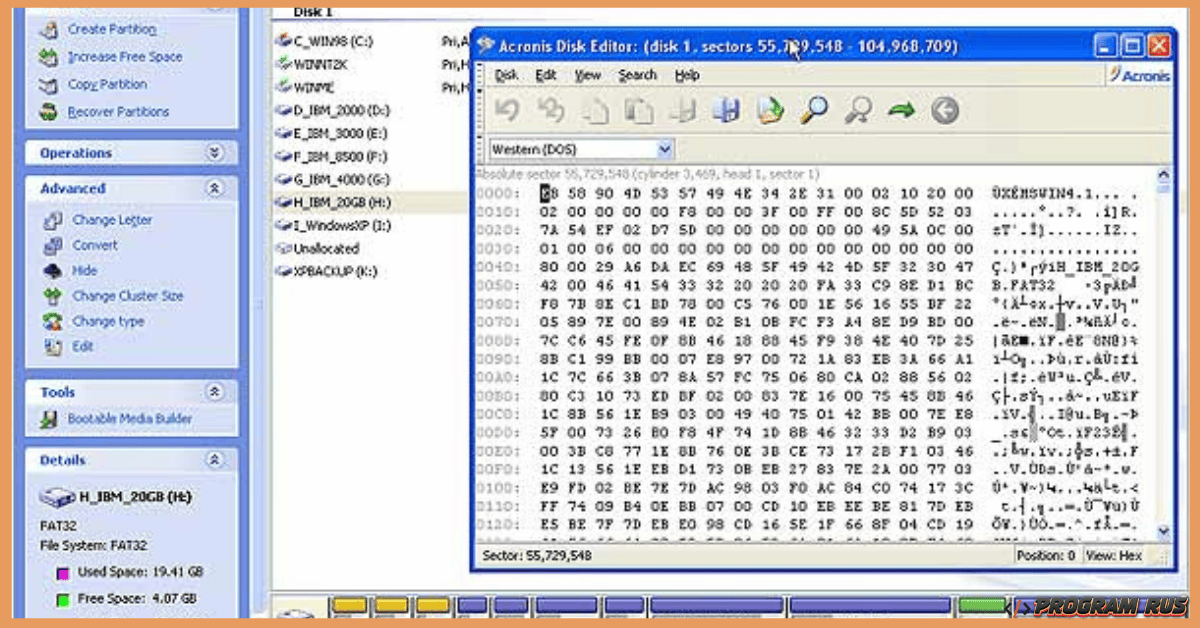Click the magnifying glass Search icon
Image resolution: width=1200 pixels, height=628 pixels.
813,110
